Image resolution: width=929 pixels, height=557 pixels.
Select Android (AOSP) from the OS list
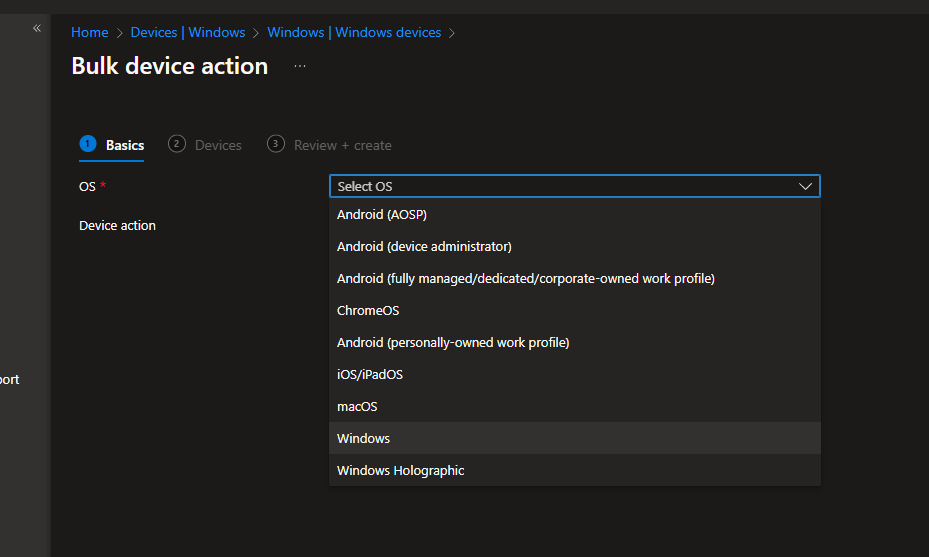coord(382,214)
